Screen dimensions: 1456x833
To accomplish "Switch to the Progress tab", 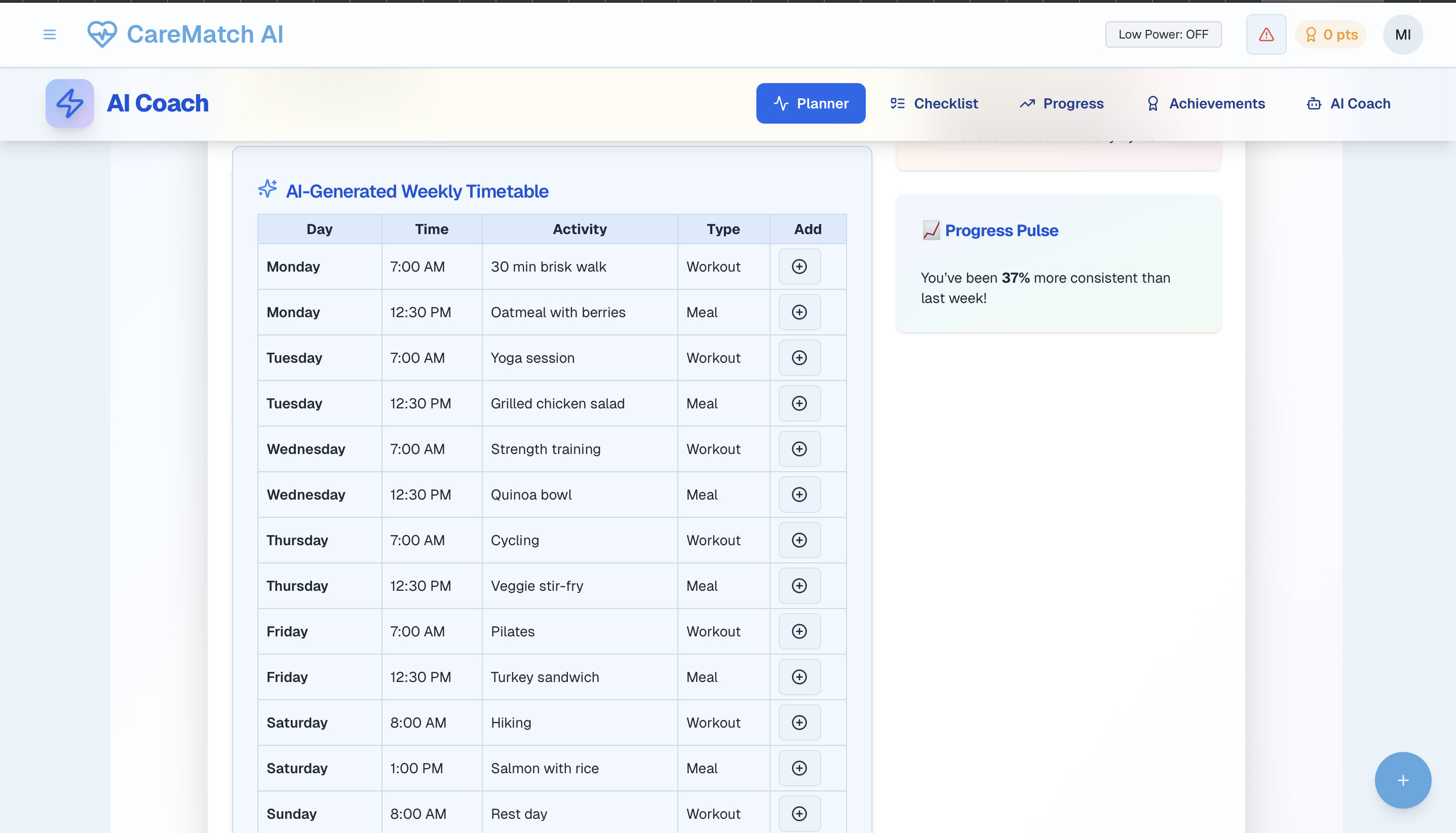I will coord(1061,103).
